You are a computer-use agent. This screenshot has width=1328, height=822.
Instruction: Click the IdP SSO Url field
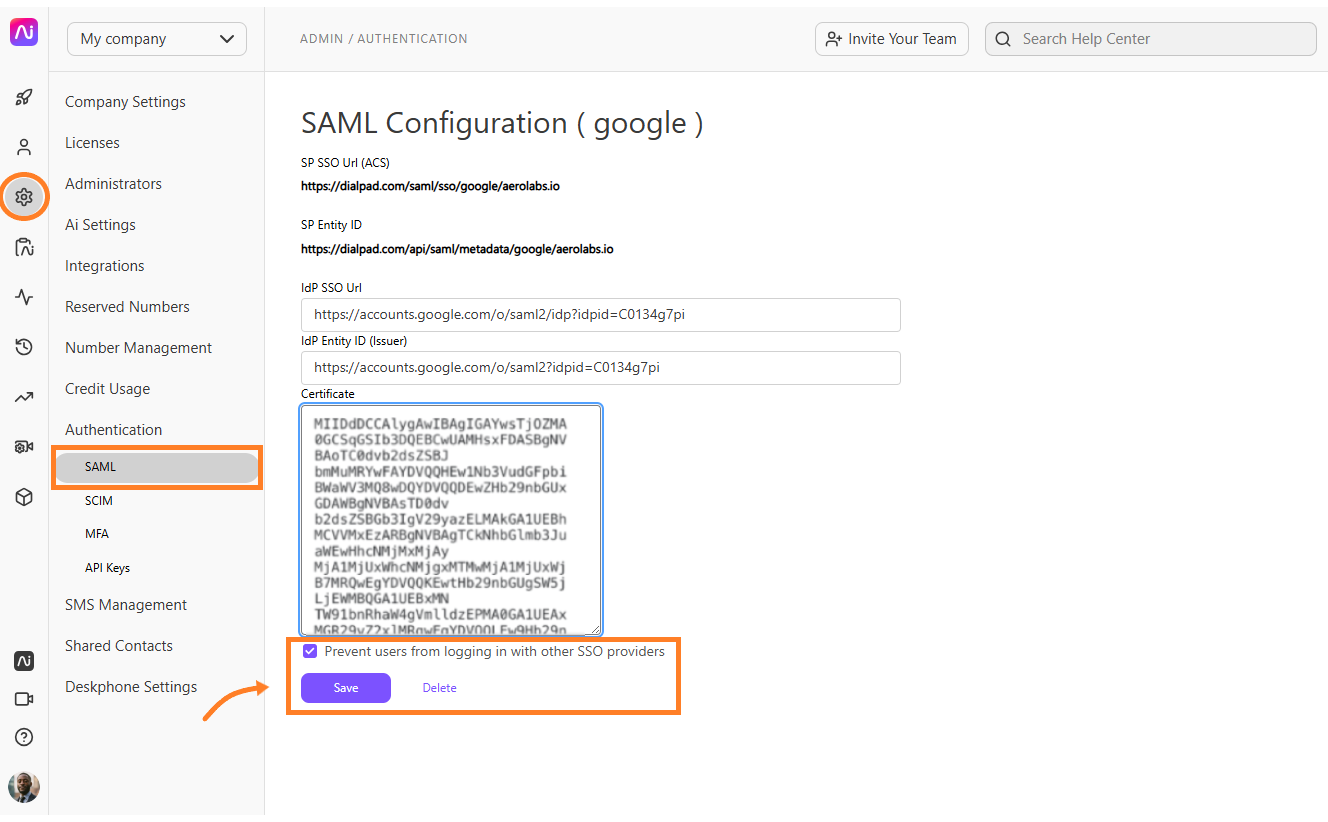tap(601, 314)
